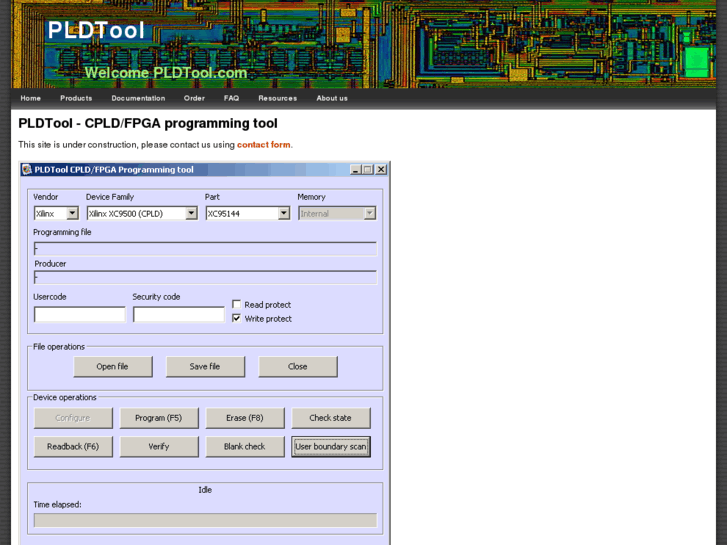Click the disabled Memory dropdown
Viewport: 727px width, 545px height.
[x=337, y=213]
